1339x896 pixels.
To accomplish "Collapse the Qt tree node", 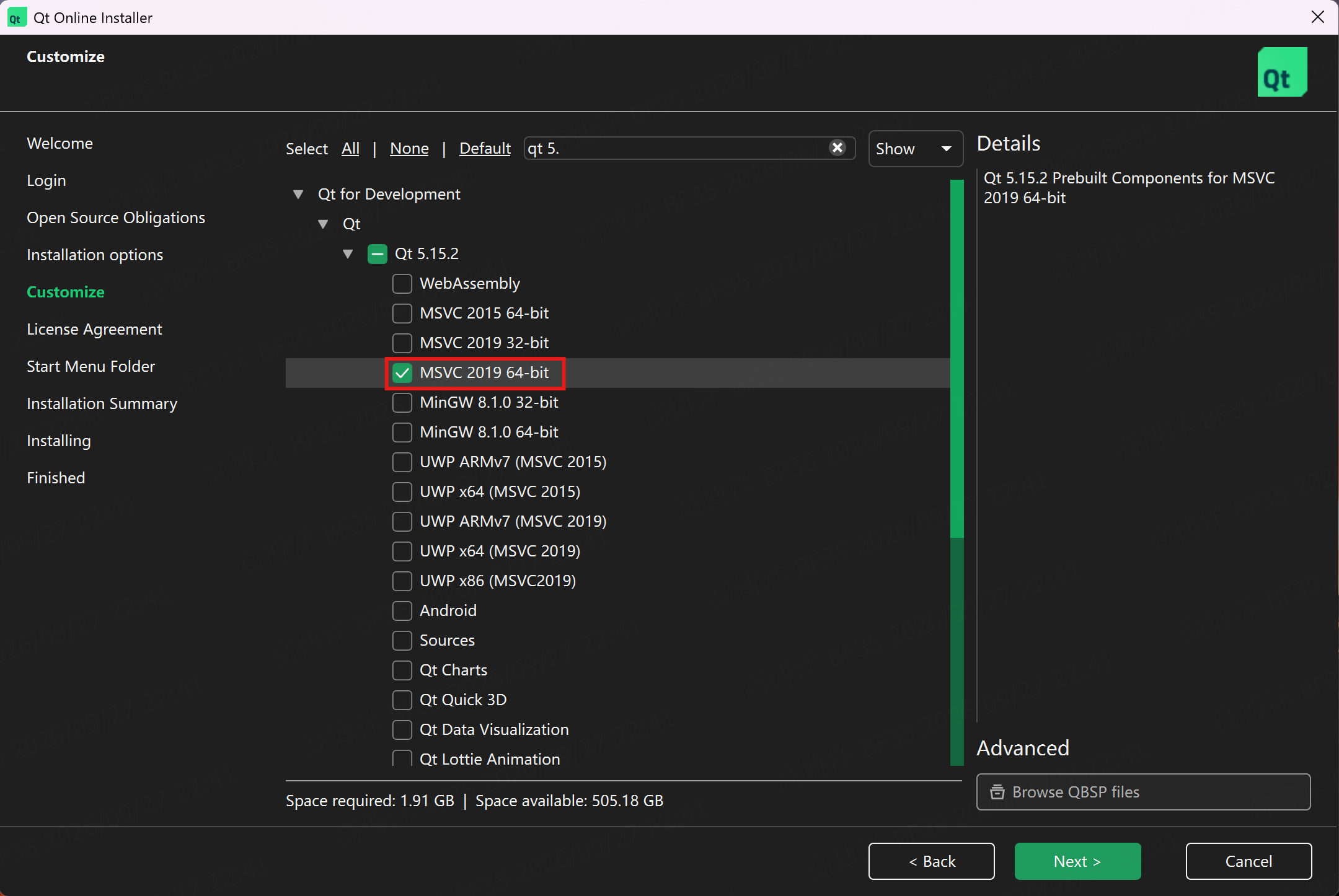I will pos(323,224).
